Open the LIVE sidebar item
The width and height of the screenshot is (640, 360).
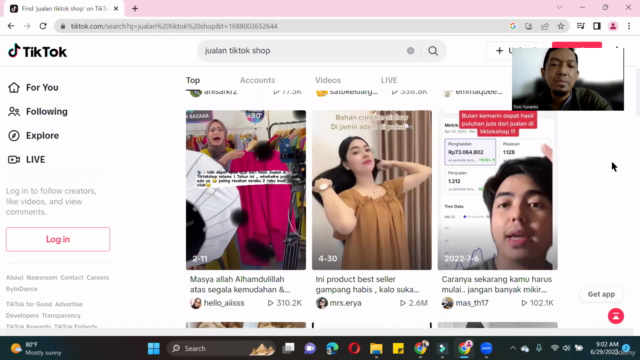pos(27,160)
